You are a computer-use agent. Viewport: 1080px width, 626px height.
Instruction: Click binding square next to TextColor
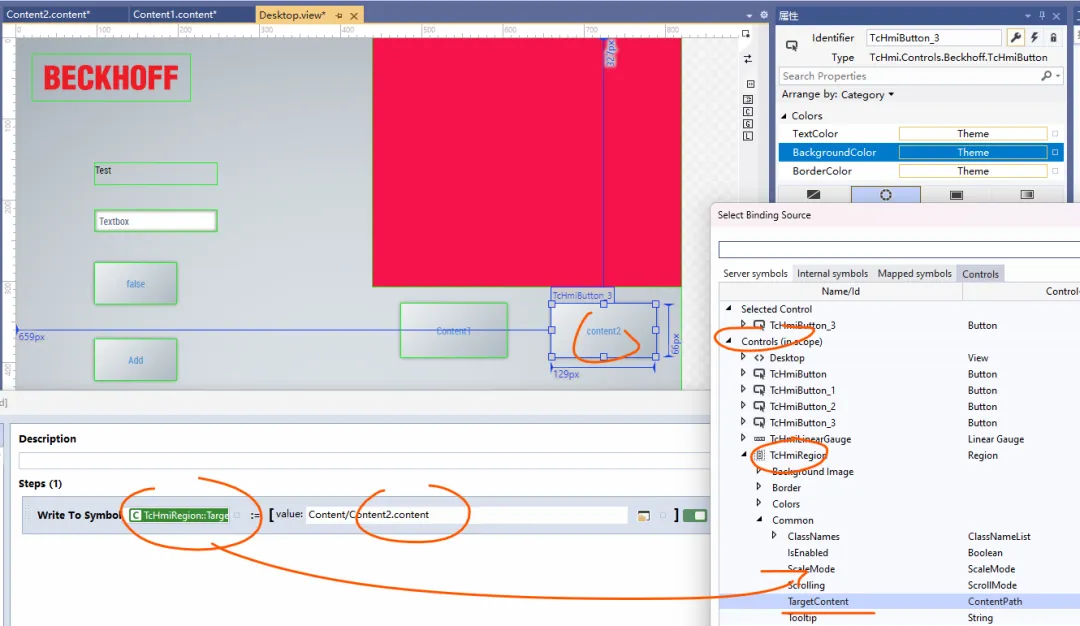(1055, 134)
